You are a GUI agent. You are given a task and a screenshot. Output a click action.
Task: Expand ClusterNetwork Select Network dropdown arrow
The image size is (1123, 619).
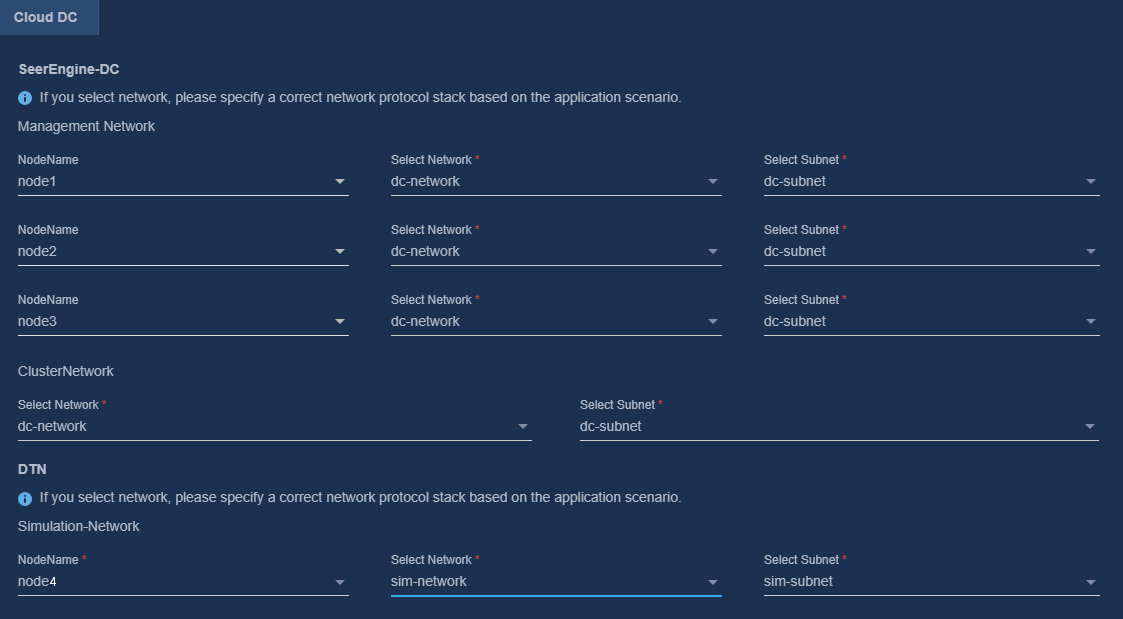(x=523, y=427)
